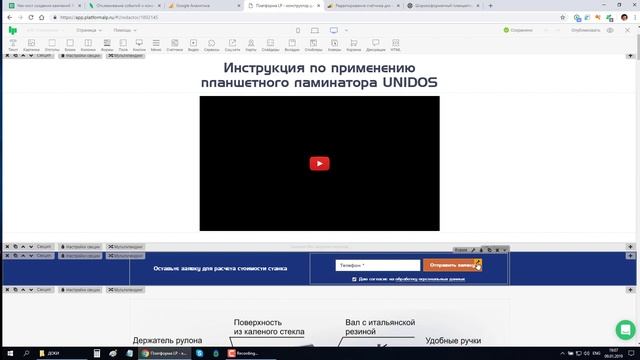Screen dimensions: 640x360
Task: Select the Корзина cart tool
Action: pyautogui.click(x=353, y=45)
